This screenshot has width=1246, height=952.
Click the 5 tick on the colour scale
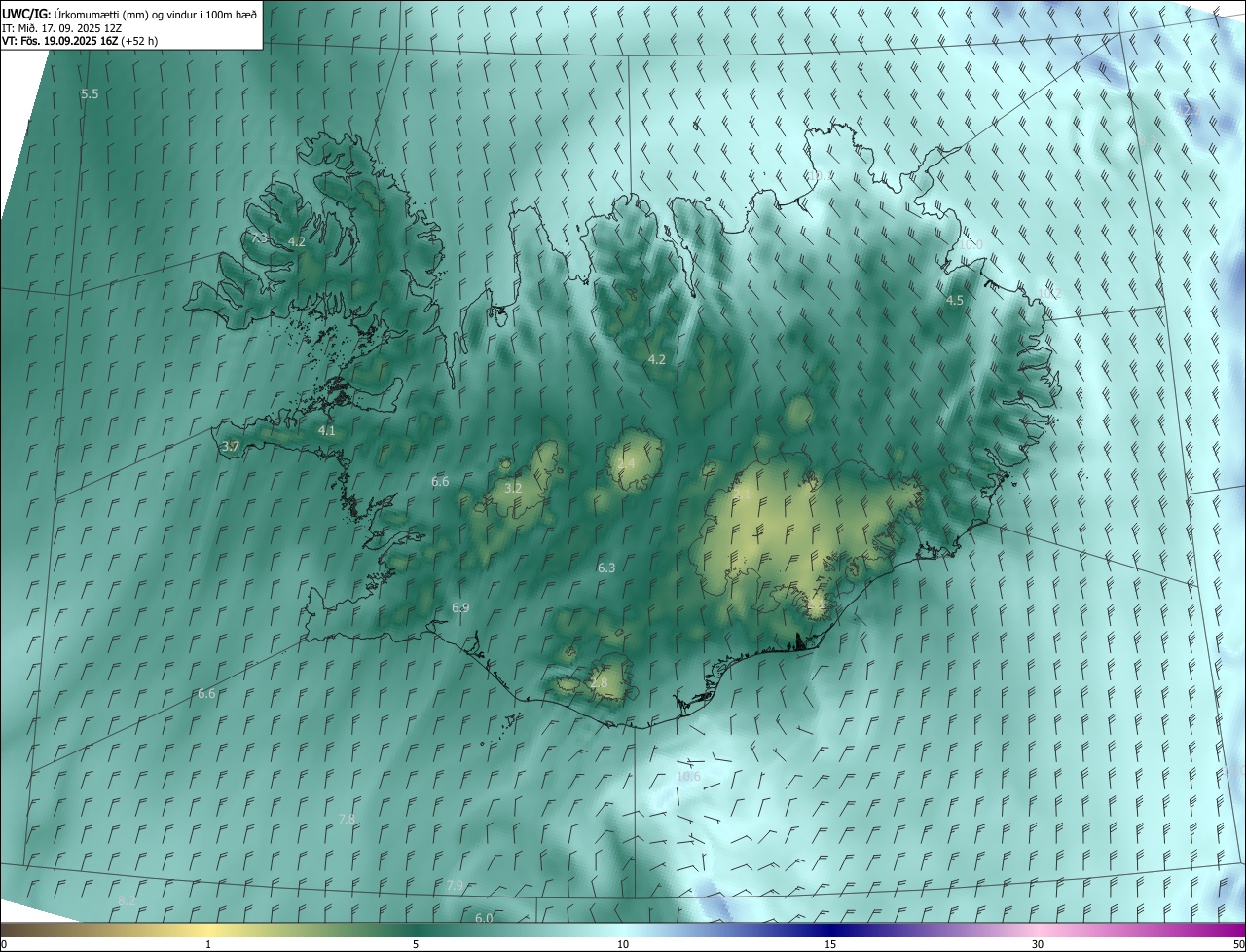click(416, 944)
